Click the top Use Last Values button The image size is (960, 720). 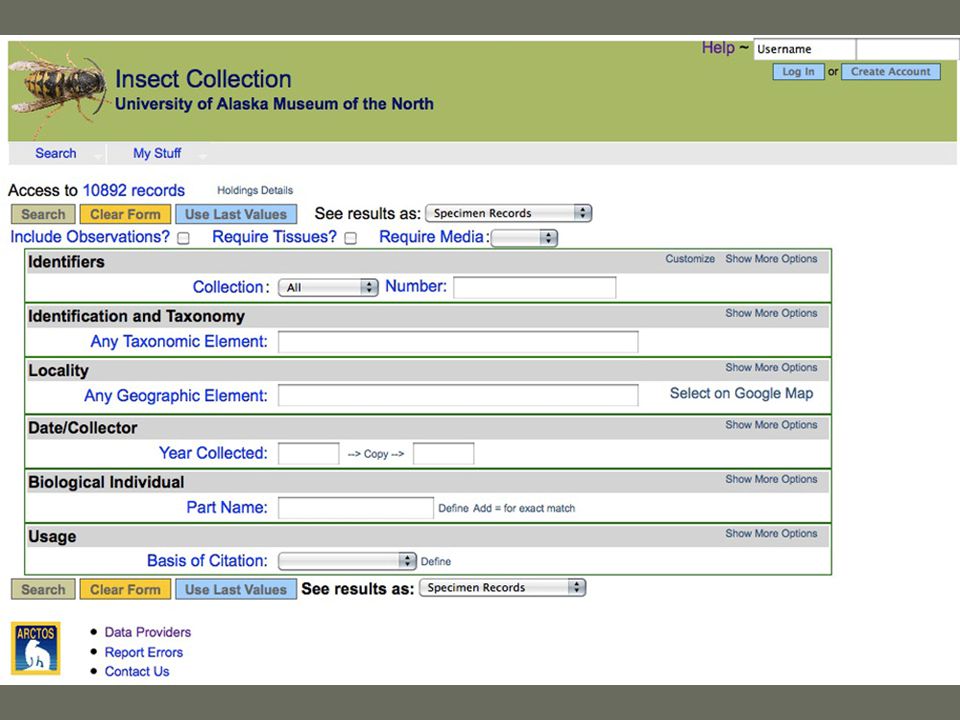pos(236,214)
